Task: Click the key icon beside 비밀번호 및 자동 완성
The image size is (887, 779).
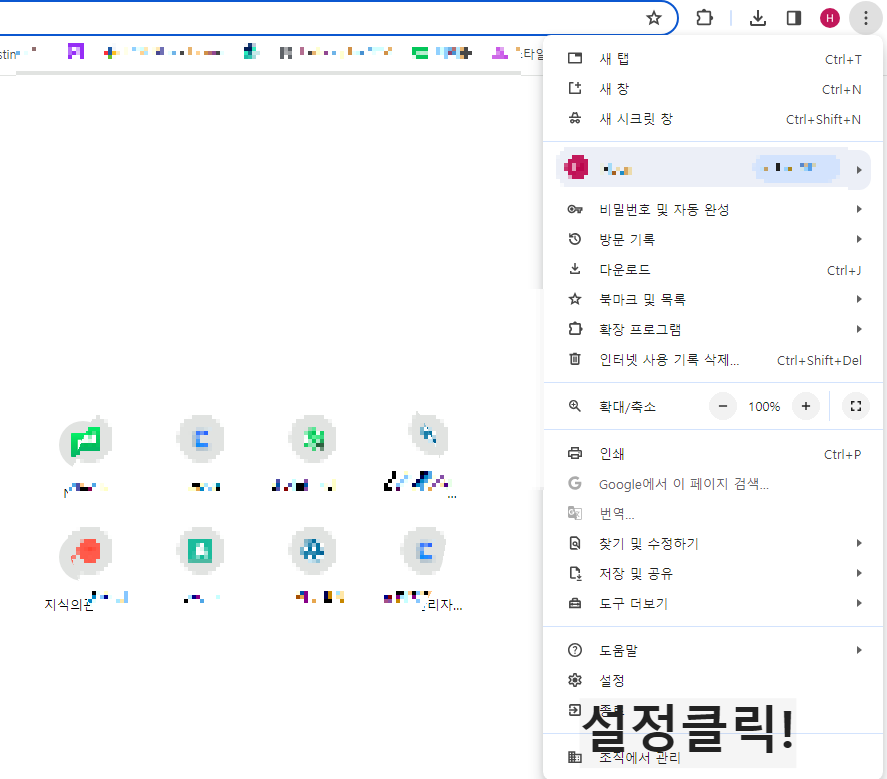Action: pos(575,209)
